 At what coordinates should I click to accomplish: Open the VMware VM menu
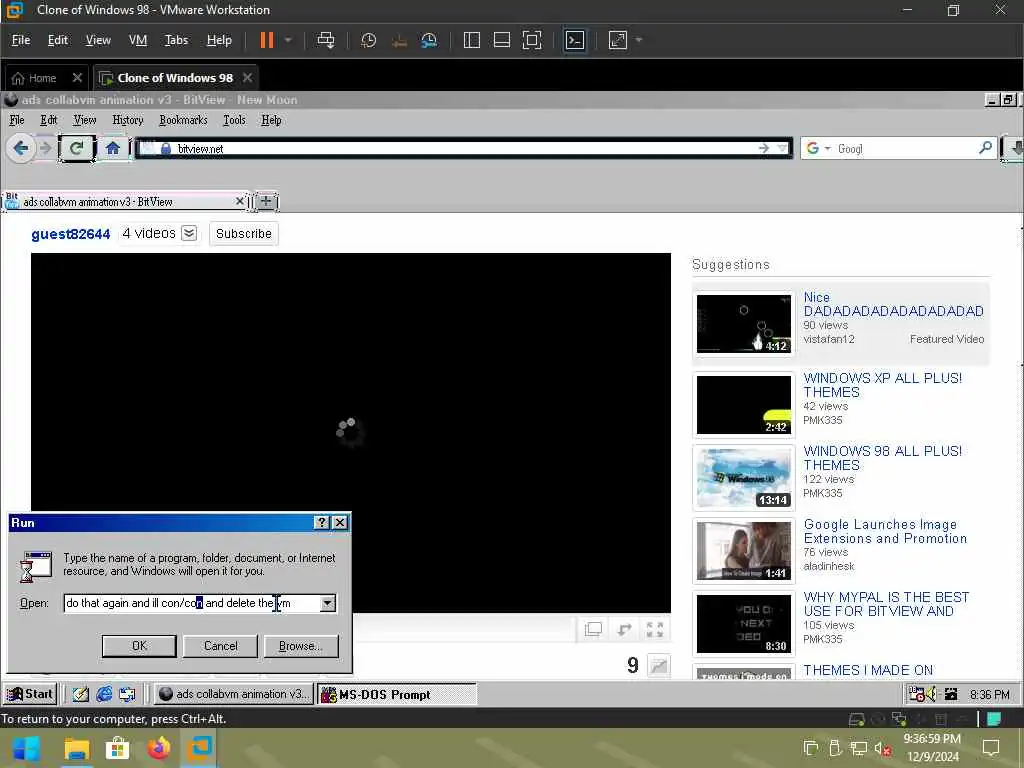pos(138,40)
